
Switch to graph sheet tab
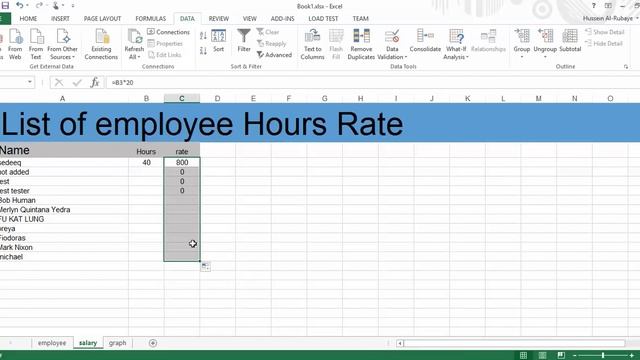point(118,343)
